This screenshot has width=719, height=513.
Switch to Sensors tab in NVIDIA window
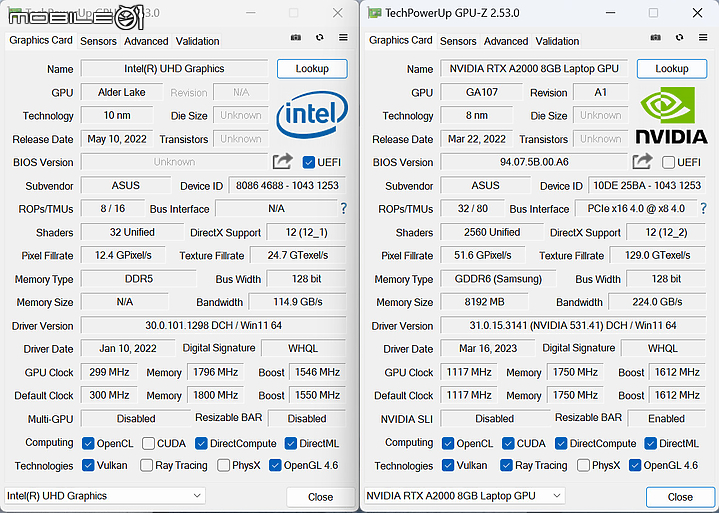[x=458, y=41]
